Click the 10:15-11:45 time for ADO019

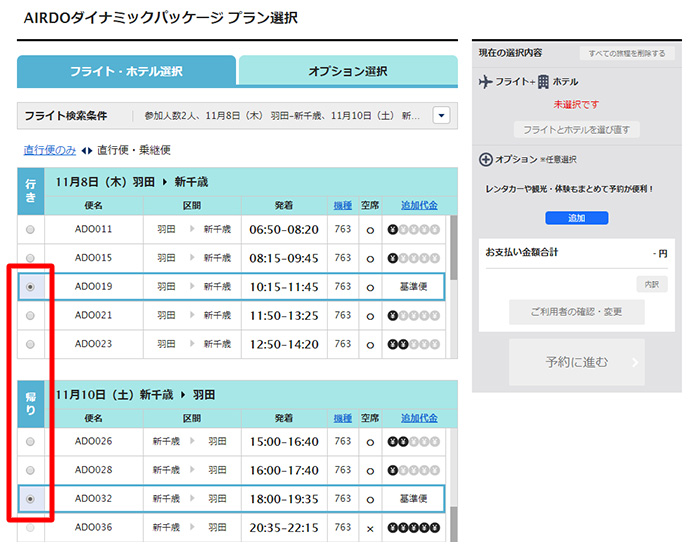pos(284,287)
